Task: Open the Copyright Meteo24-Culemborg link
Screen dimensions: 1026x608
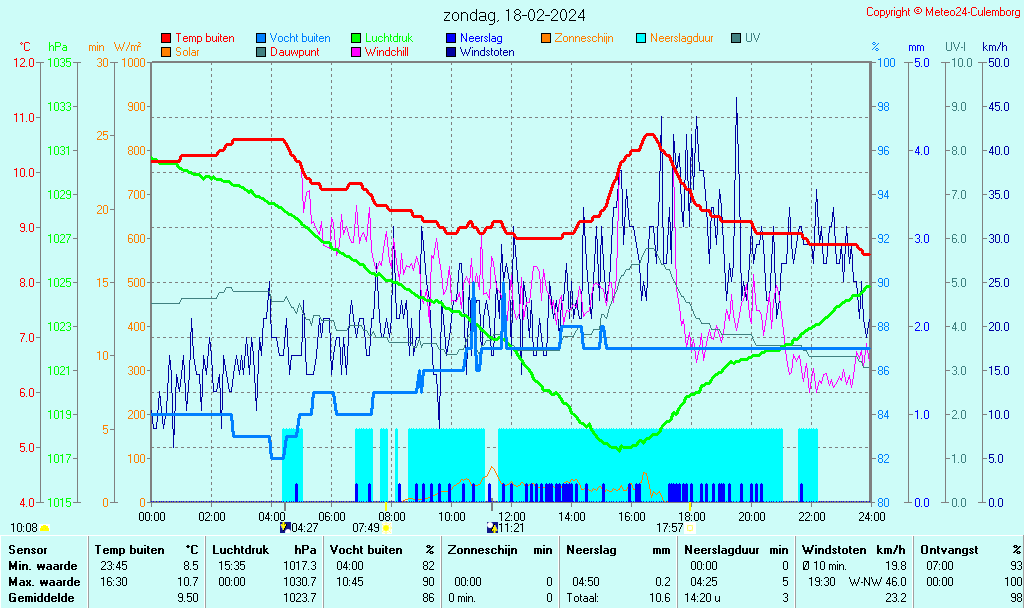Action: point(944,12)
